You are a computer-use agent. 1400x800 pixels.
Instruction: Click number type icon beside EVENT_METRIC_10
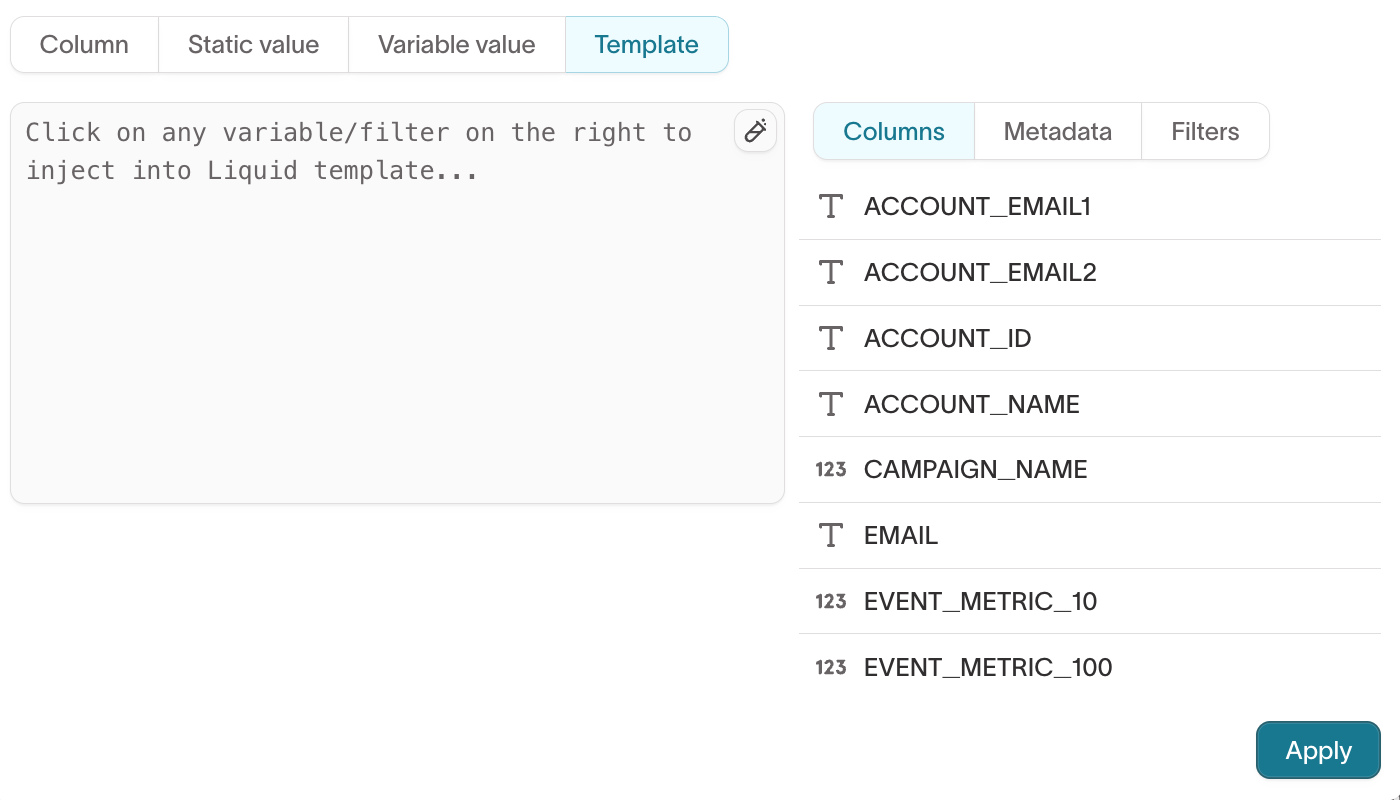pyautogui.click(x=830, y=602)
